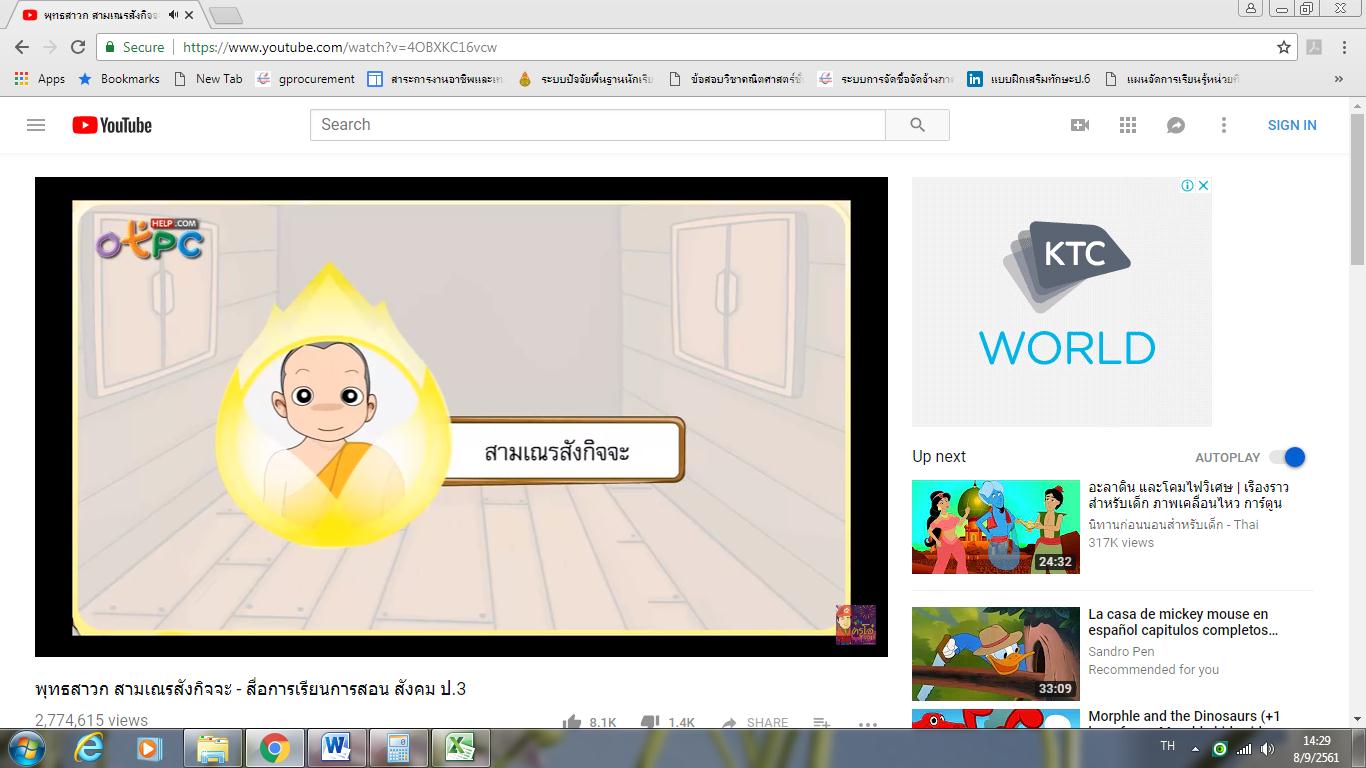Screen dimensions: 1366x768
Task: Click the SHARE button
Action: 755,722
